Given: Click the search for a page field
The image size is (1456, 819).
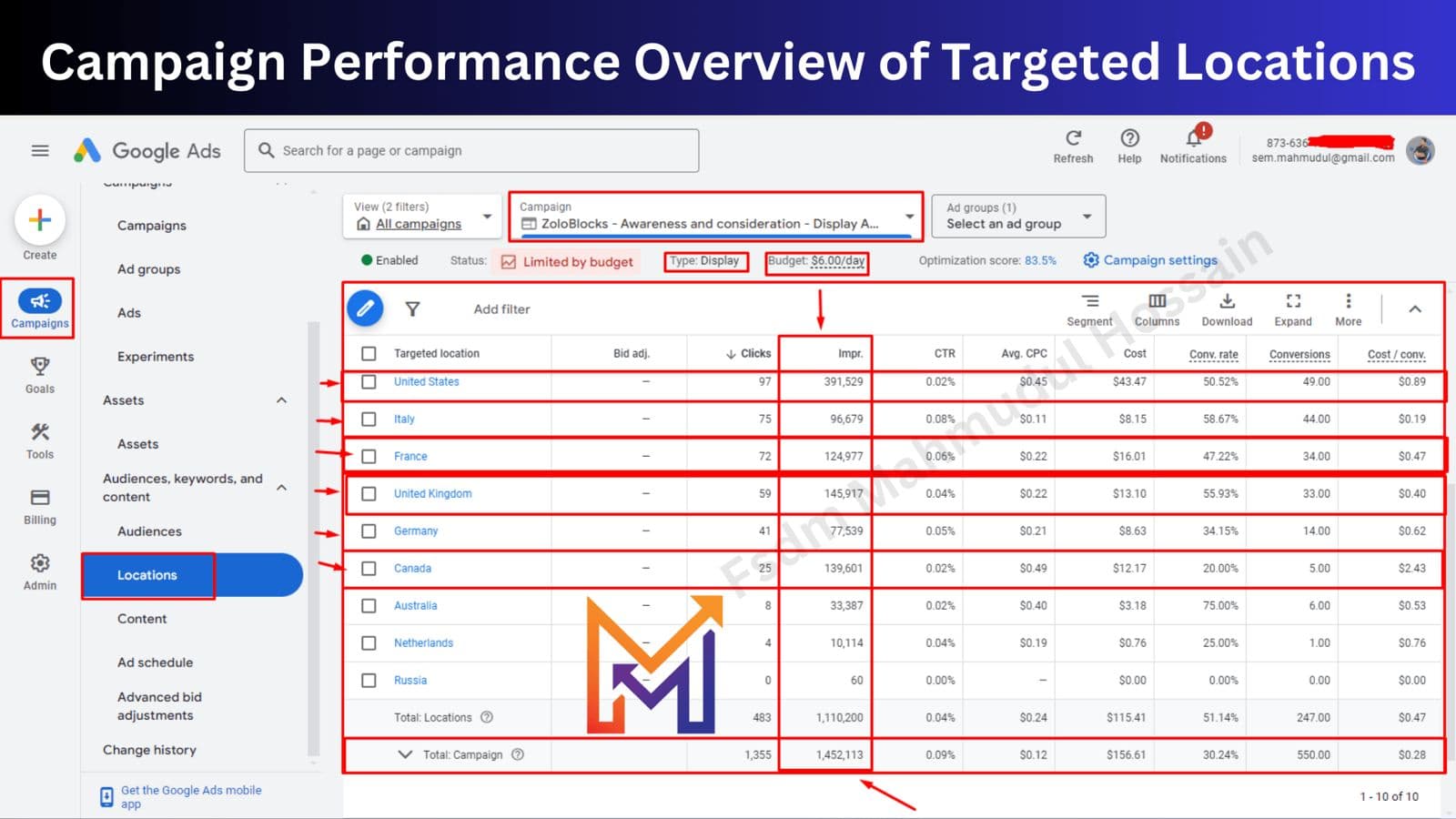Looking at the screenshot, I should tap(471, 150).
